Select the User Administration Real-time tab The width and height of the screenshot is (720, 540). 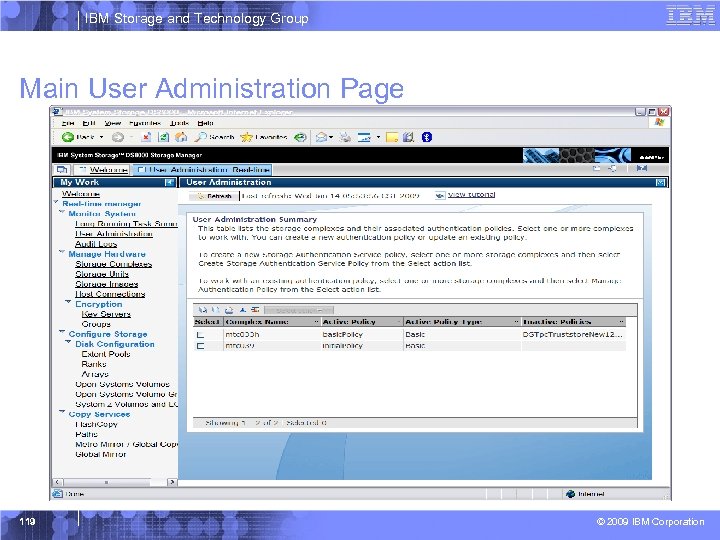tap(202, 170)
